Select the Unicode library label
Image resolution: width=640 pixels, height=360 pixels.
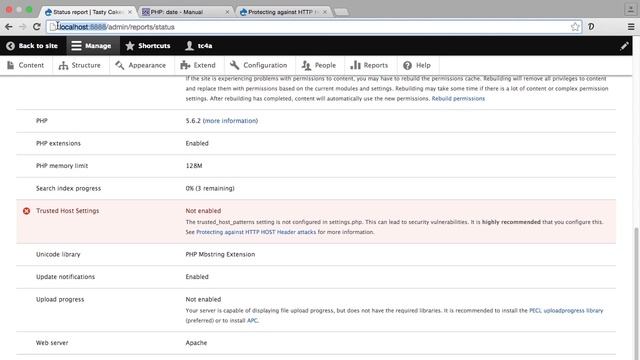pyautogui.click(x=58, y=254)
